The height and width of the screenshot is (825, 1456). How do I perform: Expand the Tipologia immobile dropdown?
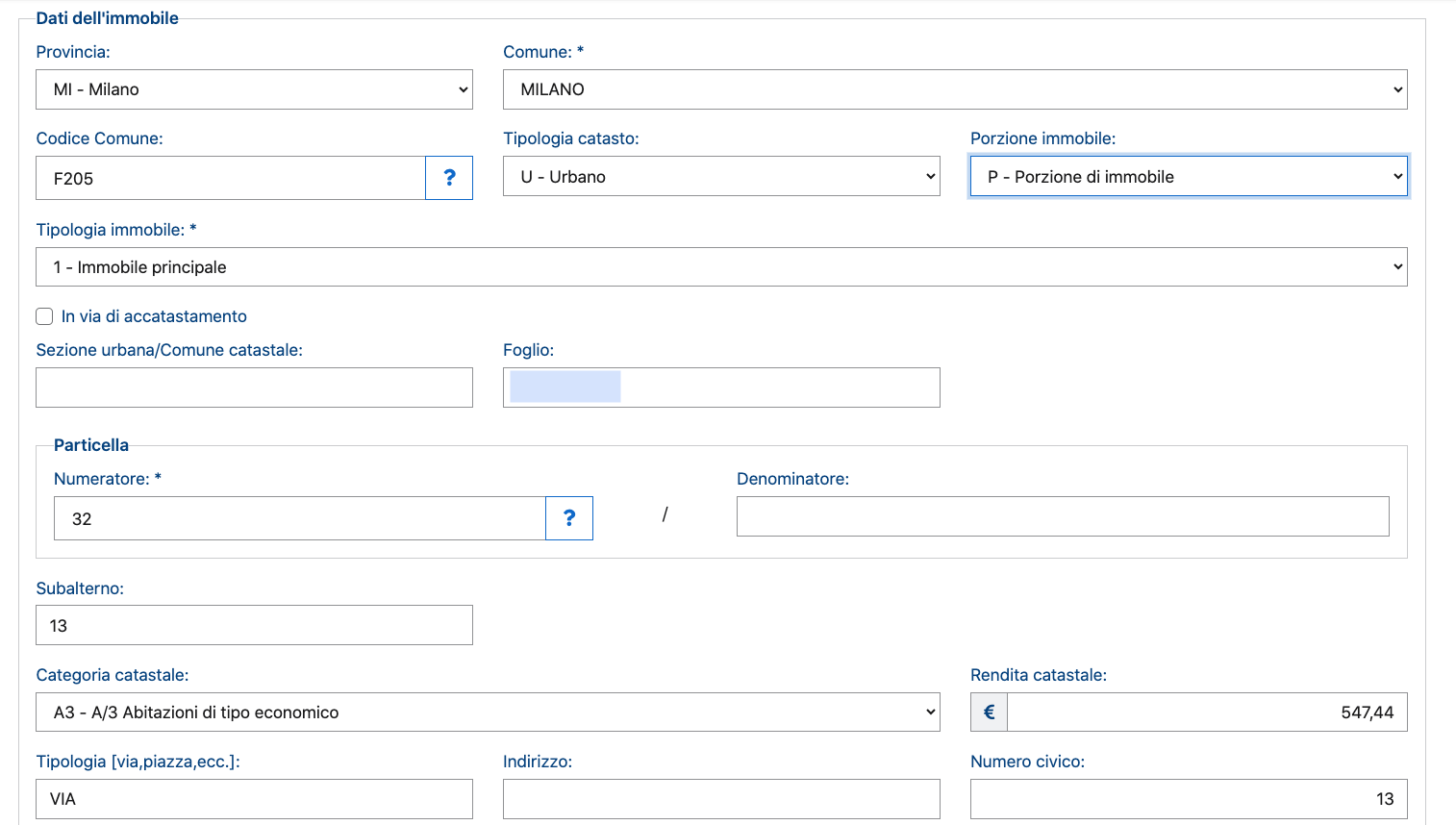(x=720, y=267)
